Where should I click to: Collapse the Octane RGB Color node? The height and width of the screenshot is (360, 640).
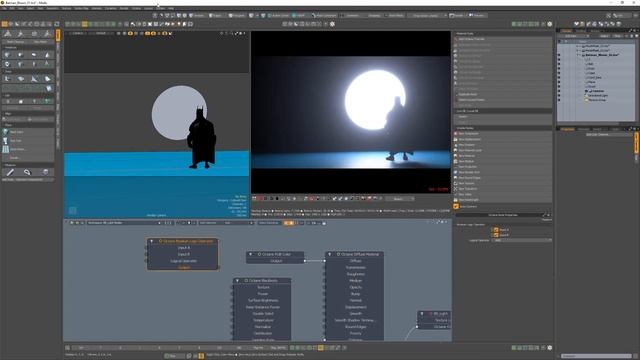pos(251,254)
